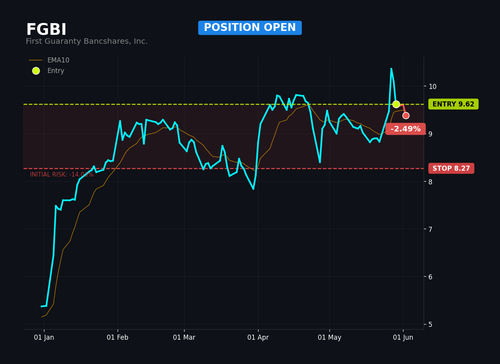Click the -2.49% loss label

(x=405, y=129)
